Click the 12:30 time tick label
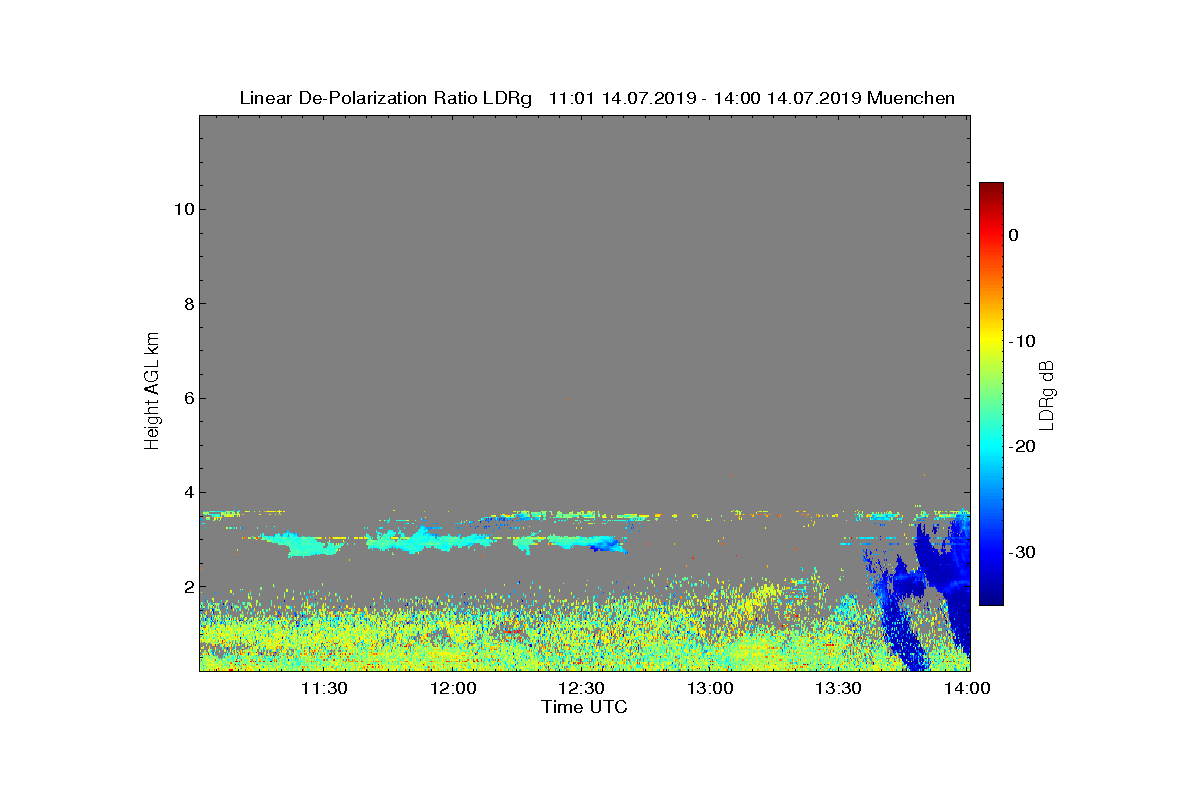This screenshot has width=1200, height=800. (581, 688)
